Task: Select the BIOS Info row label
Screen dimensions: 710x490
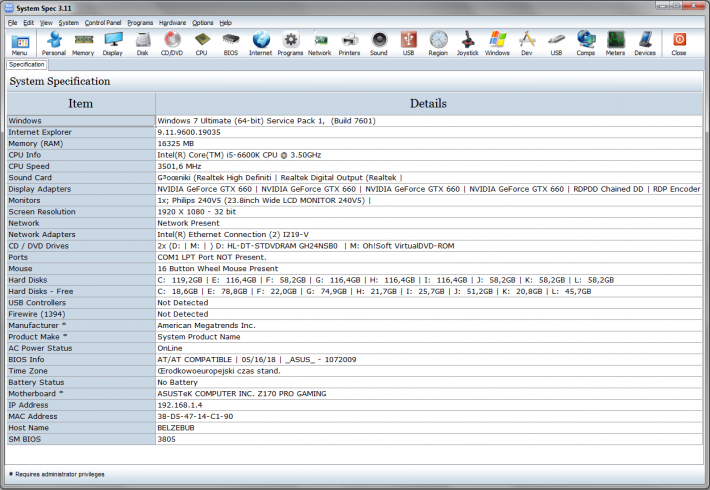Action: [81, 360]
